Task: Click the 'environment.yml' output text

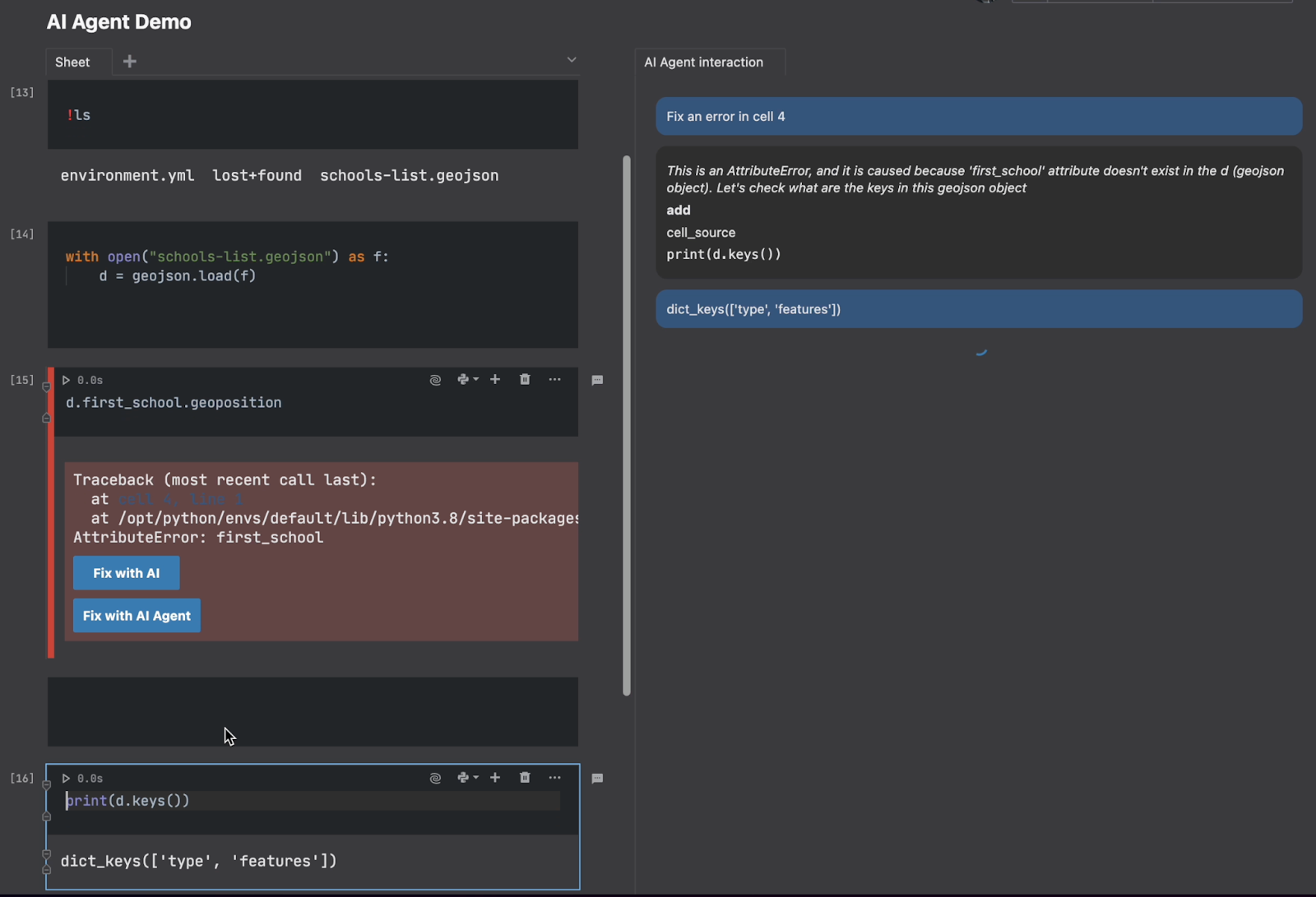Action: pos(127,176)
